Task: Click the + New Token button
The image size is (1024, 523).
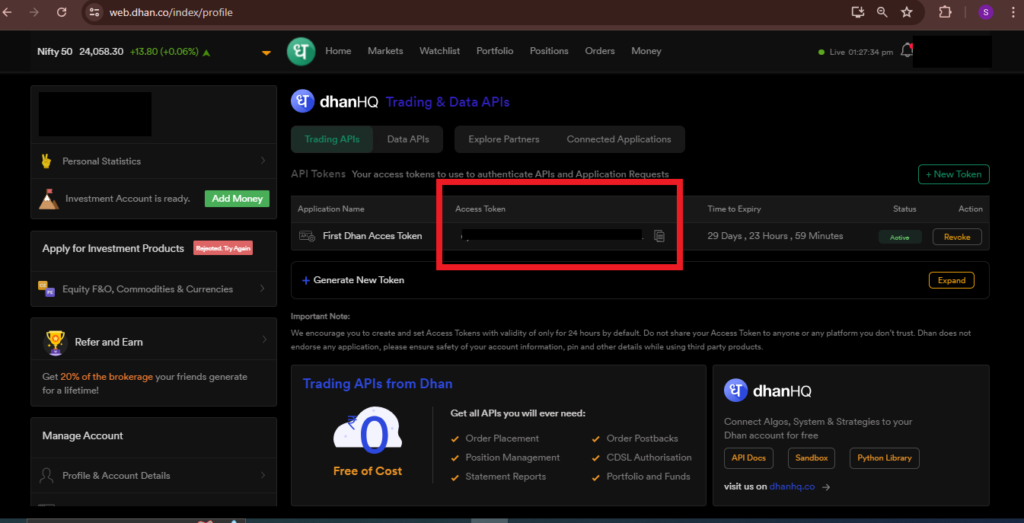Action: pyautogui.click(x=954, y=174)
